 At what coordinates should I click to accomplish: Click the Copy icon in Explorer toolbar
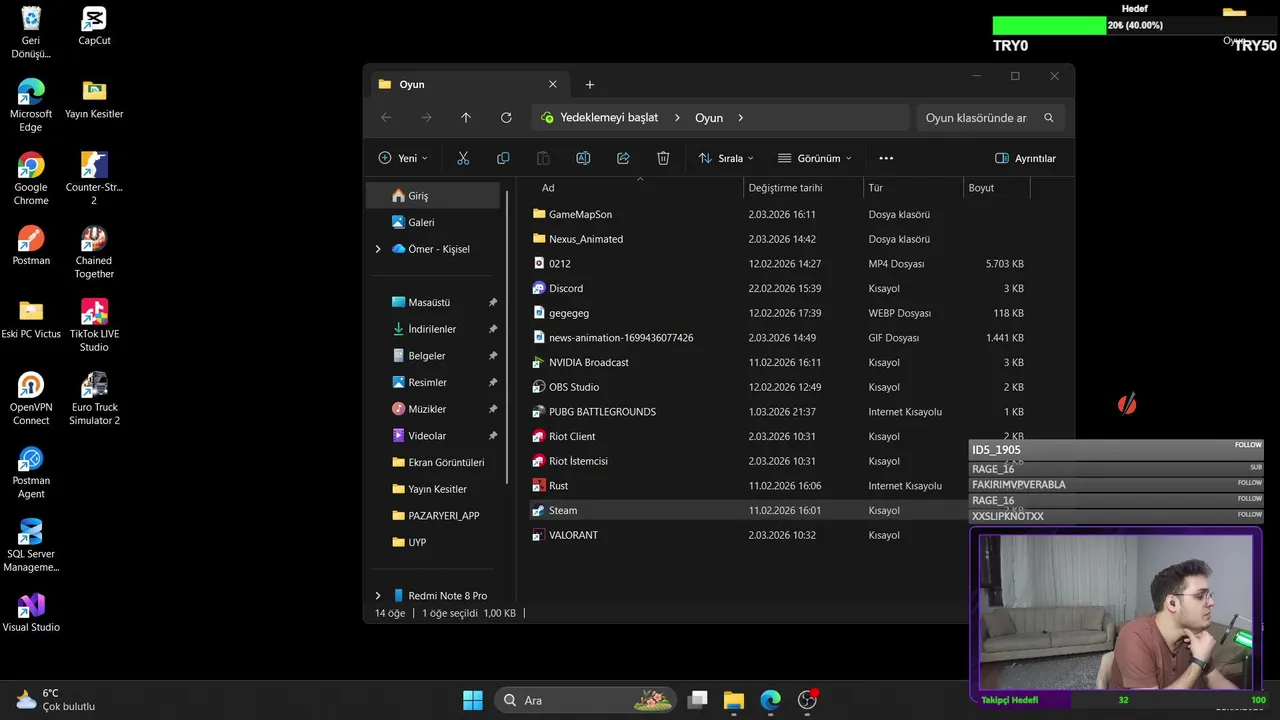(x=503, y=158)
